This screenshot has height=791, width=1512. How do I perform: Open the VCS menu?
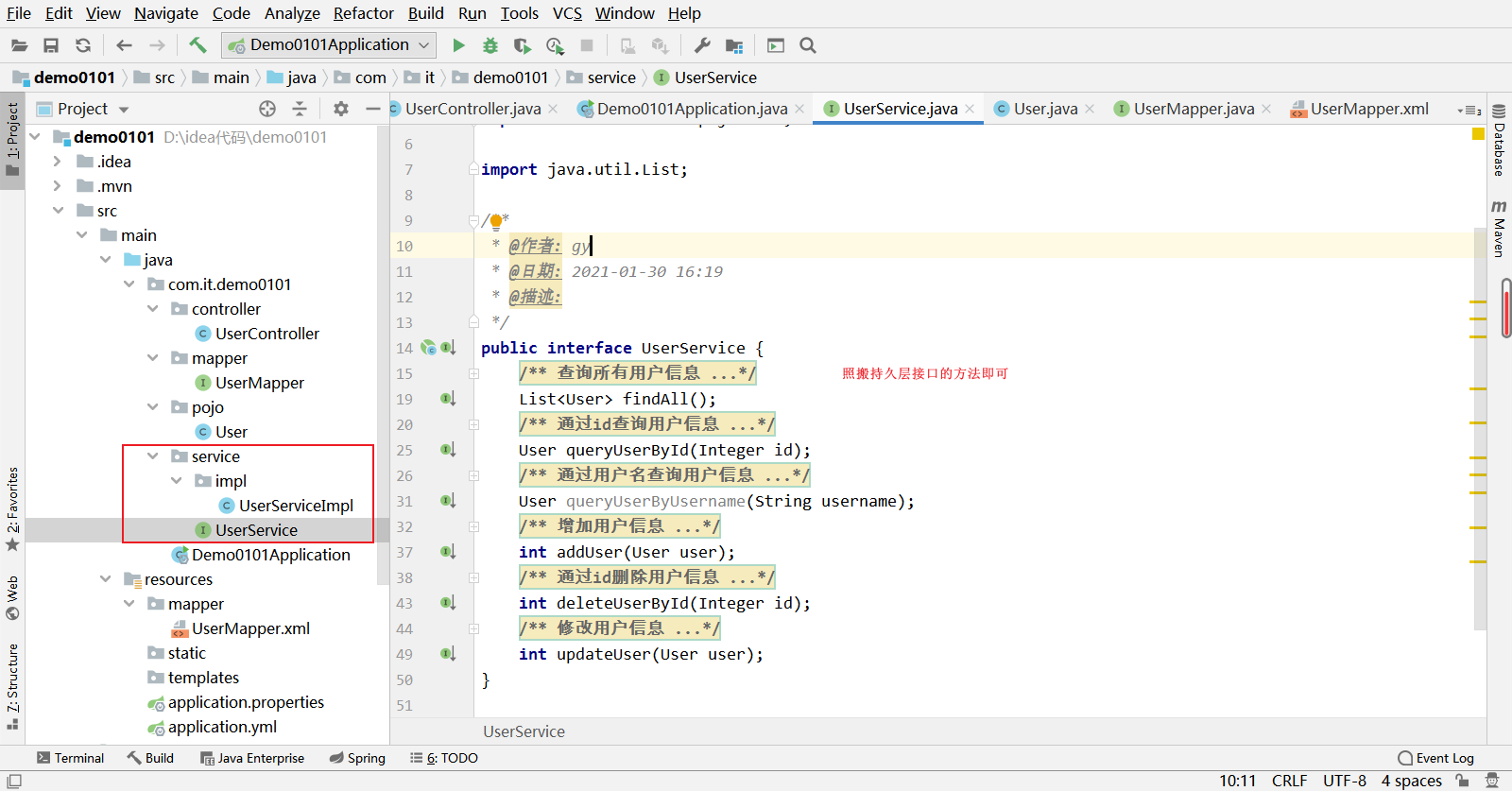click(x=567, y=13)
